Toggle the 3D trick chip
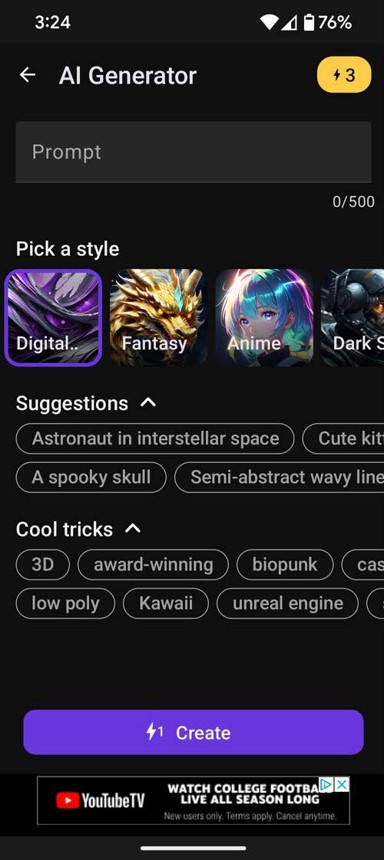384x860 pixels. pos(43,565)
